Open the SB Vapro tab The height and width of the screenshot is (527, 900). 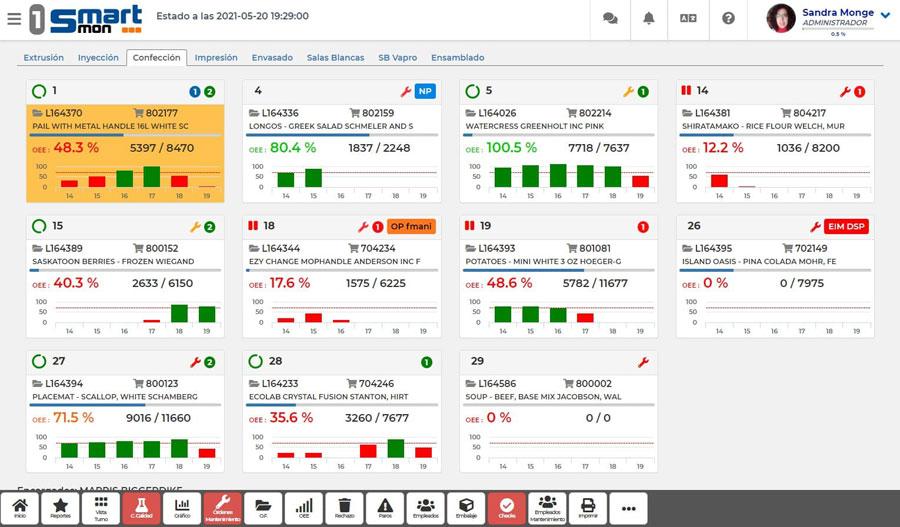click(x=398, y=57)
